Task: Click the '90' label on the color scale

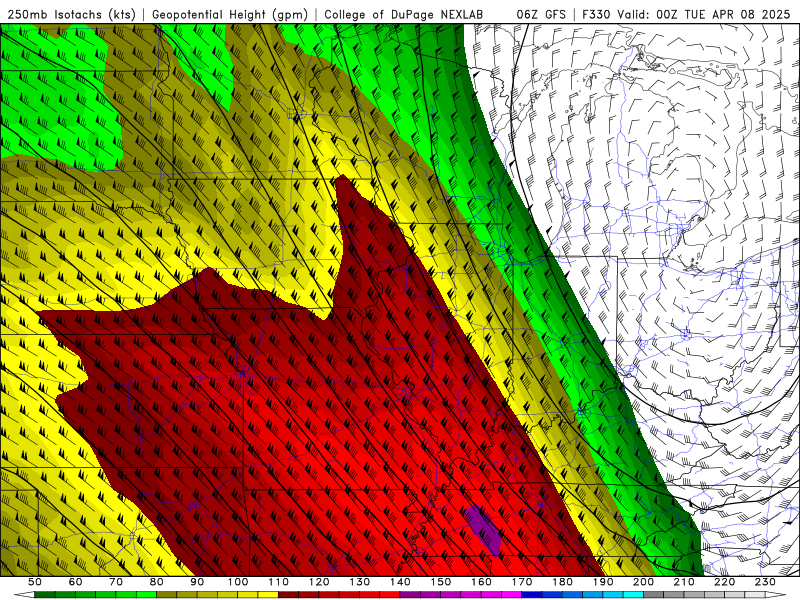Action: coord(197,582)
